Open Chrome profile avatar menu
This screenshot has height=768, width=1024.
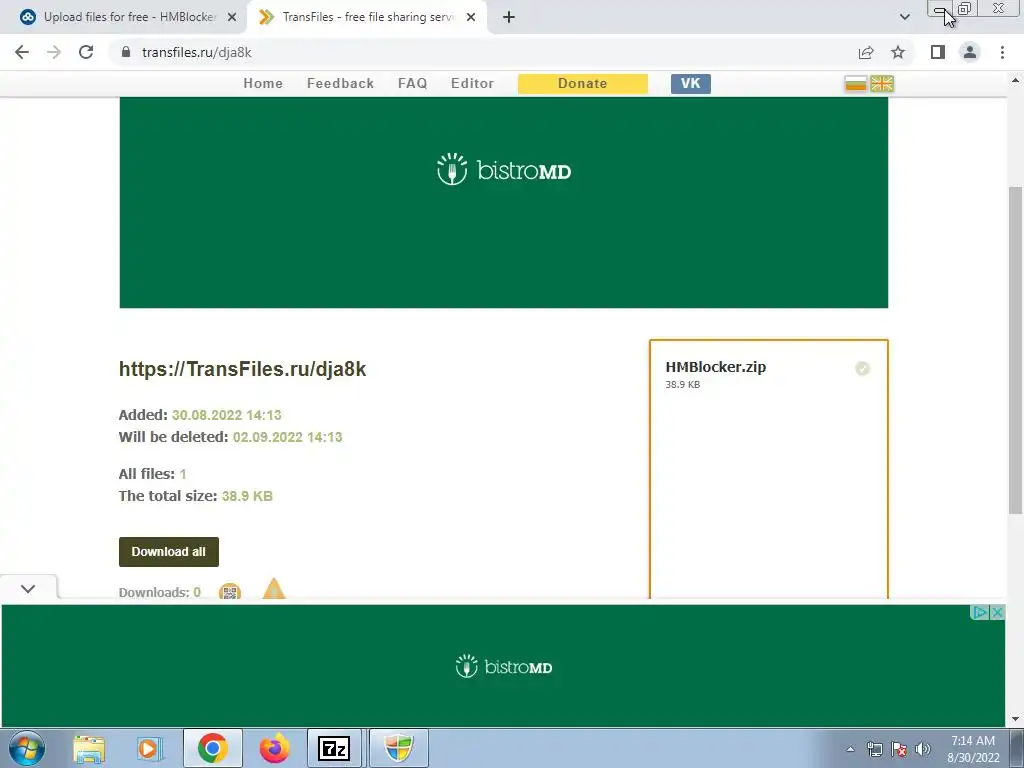click(970, 52)
